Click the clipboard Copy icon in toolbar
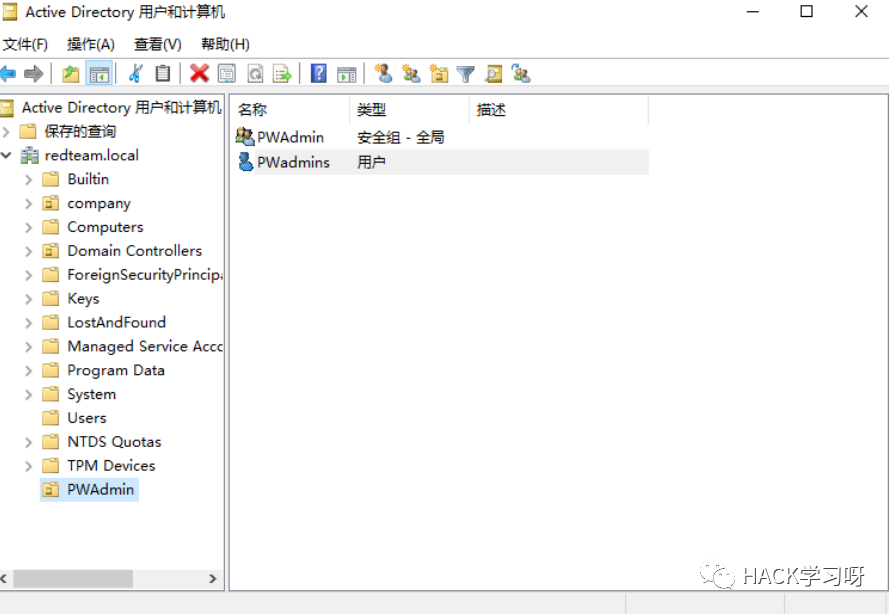 point(163,73)
